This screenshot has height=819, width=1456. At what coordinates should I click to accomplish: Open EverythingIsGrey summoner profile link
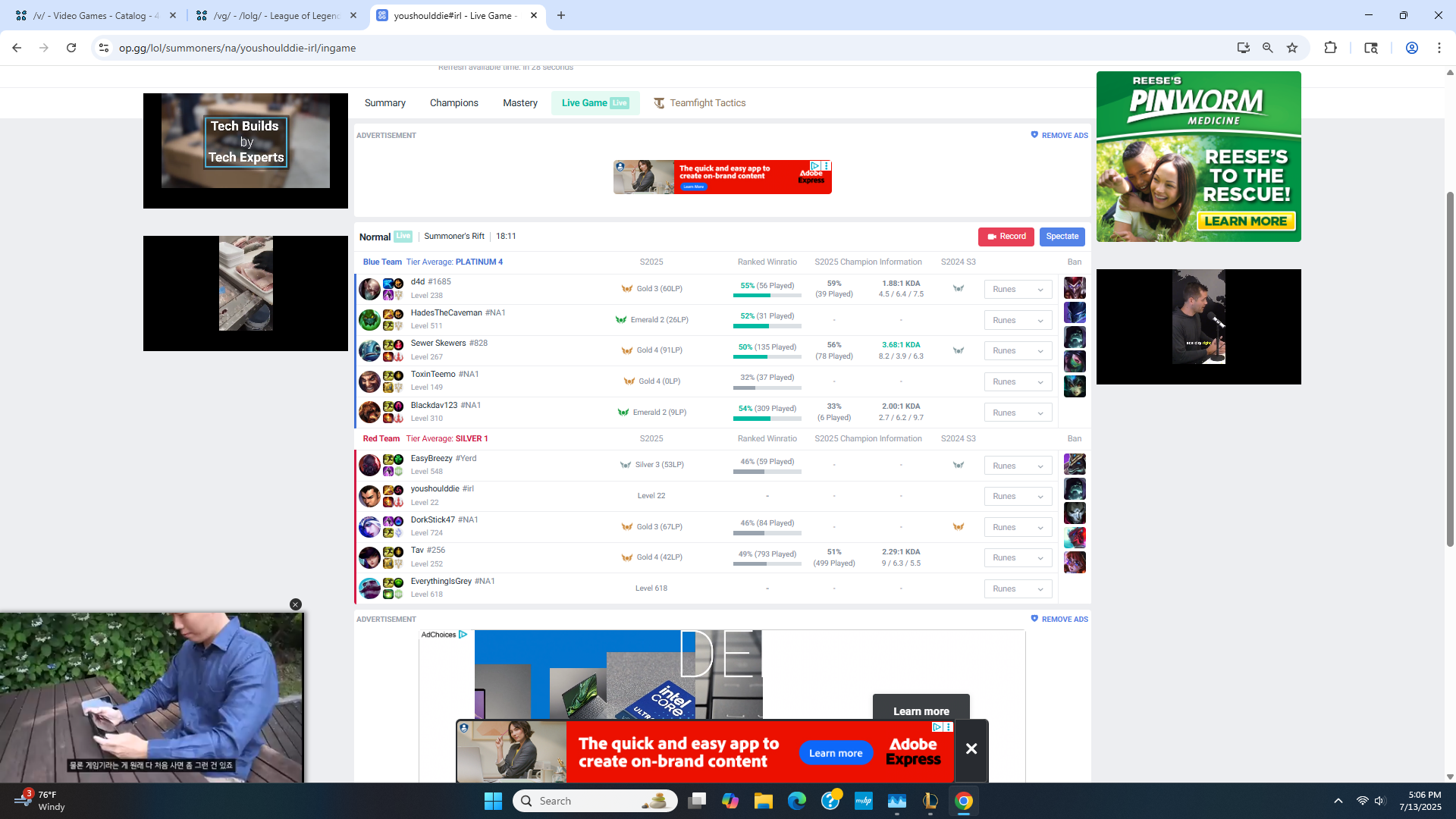coord(453,582)
